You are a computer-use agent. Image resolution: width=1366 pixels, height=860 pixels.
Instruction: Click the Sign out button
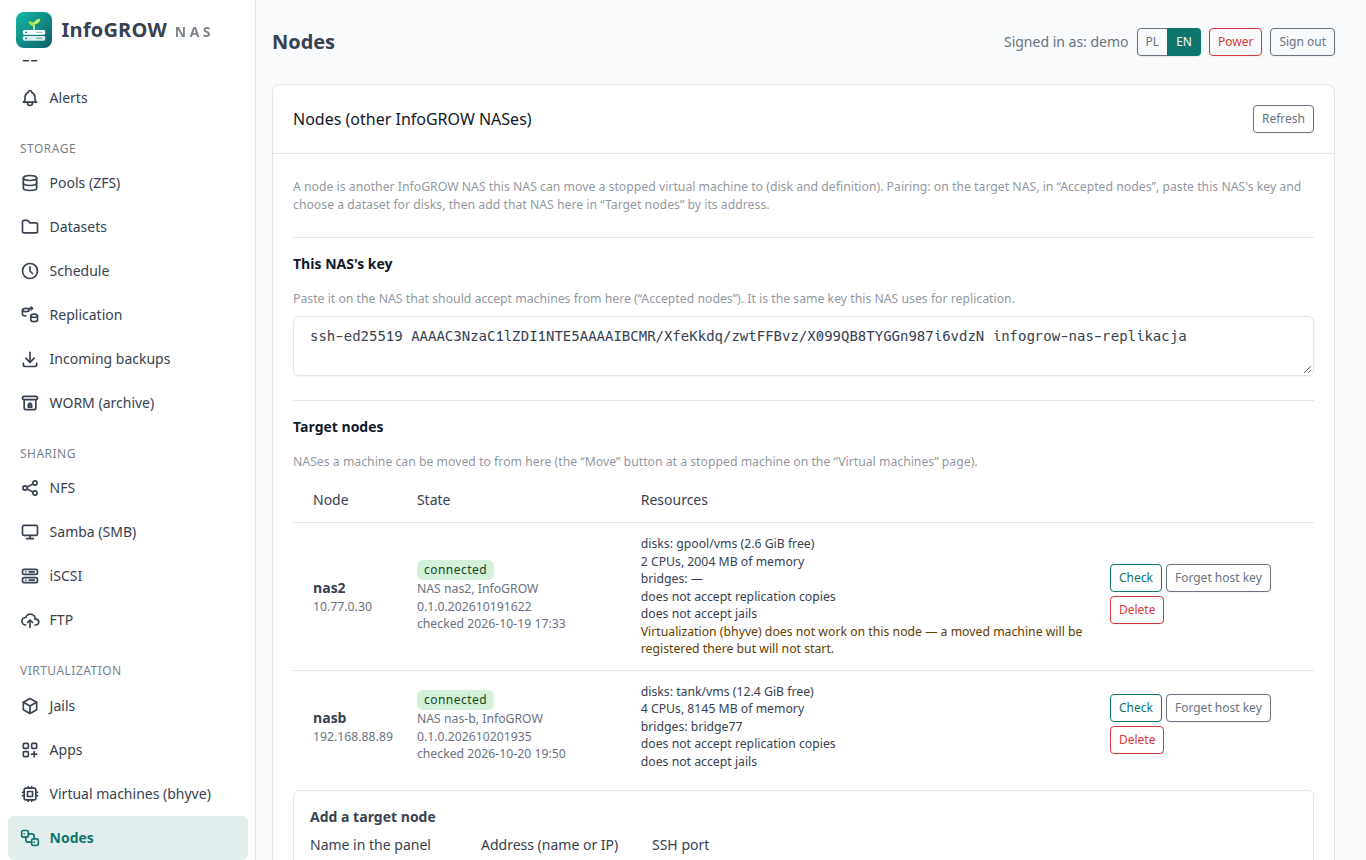click(1302, 42)
